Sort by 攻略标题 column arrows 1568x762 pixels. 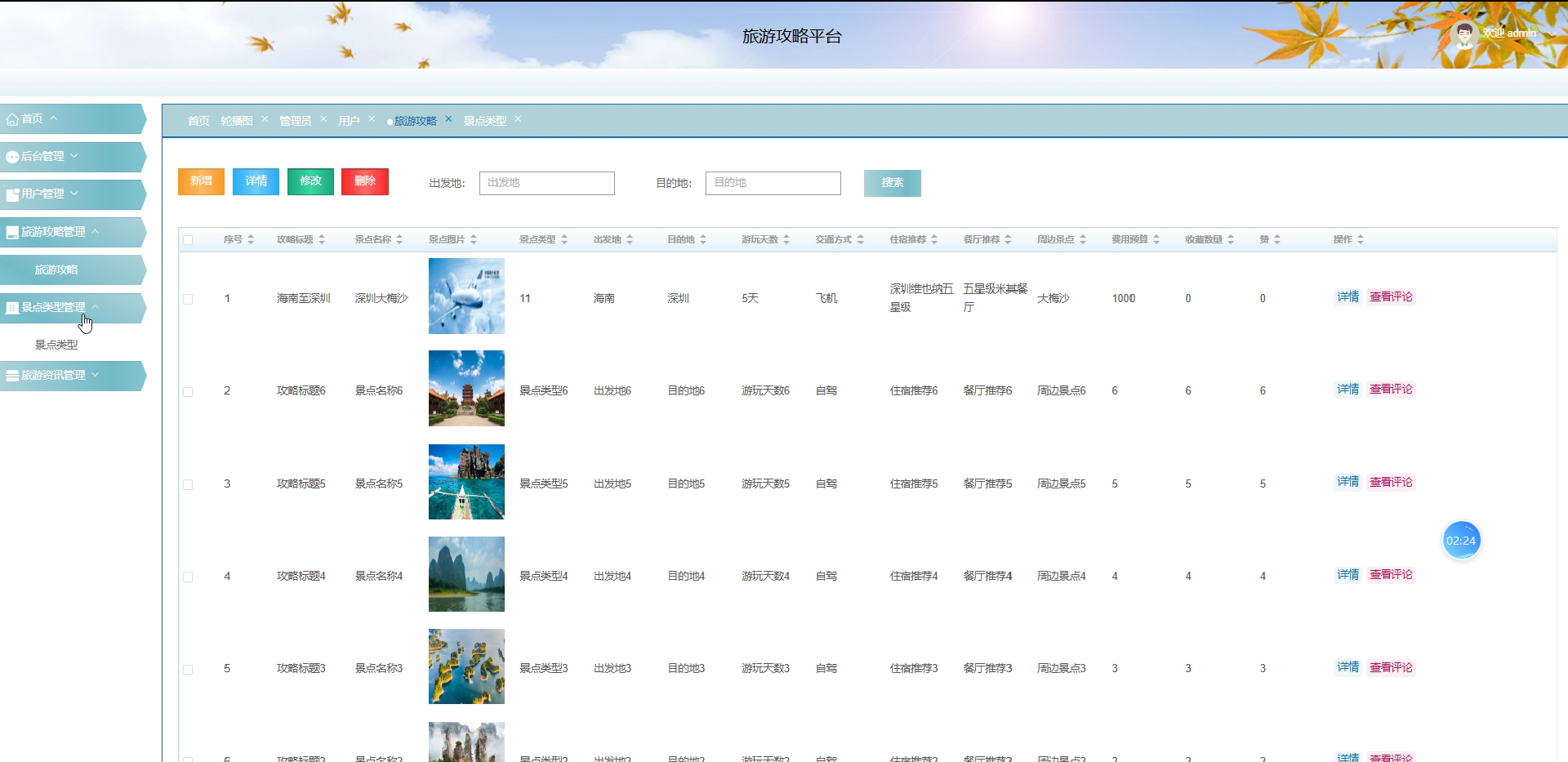(322, 239)
